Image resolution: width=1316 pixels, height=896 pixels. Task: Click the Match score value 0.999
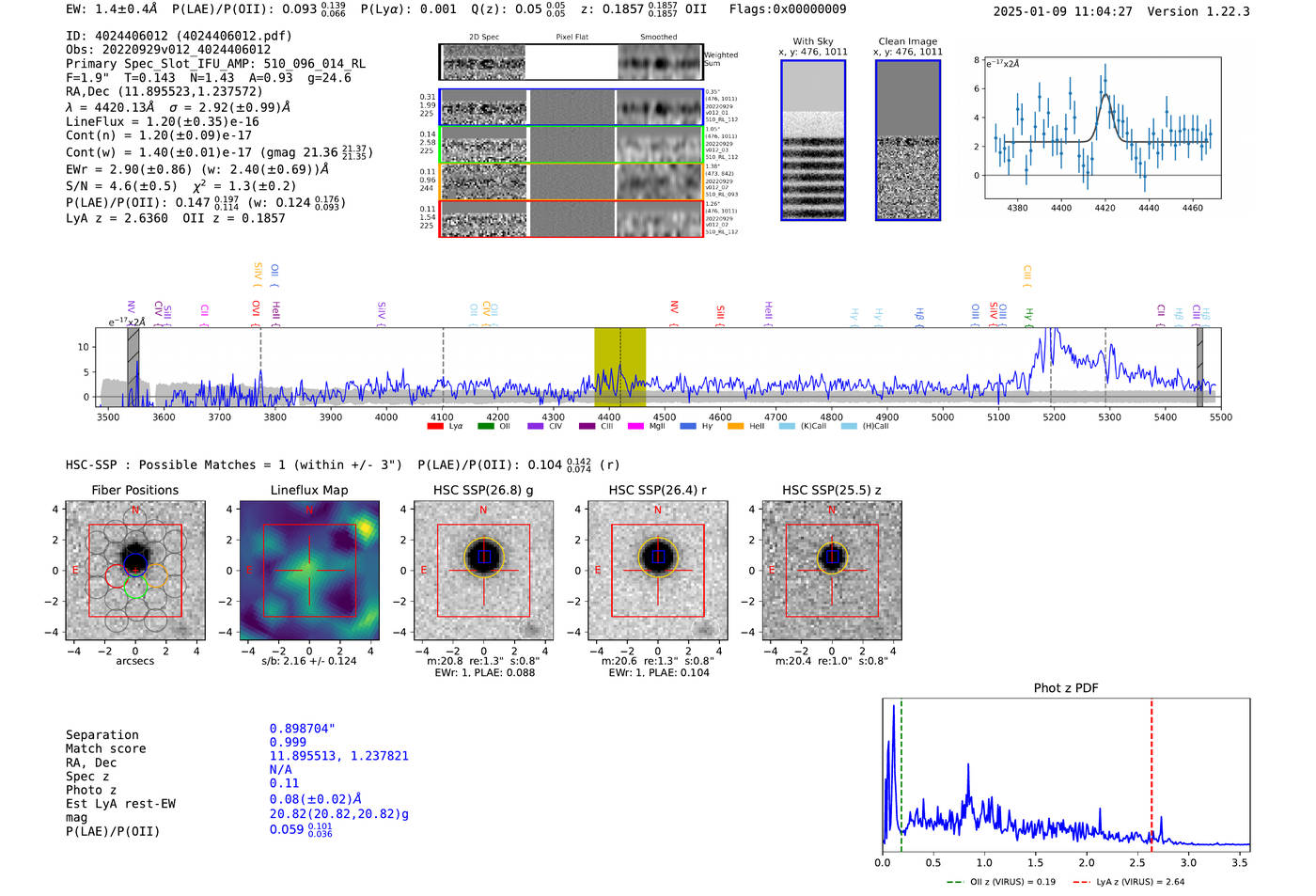[x=288, y=743]
